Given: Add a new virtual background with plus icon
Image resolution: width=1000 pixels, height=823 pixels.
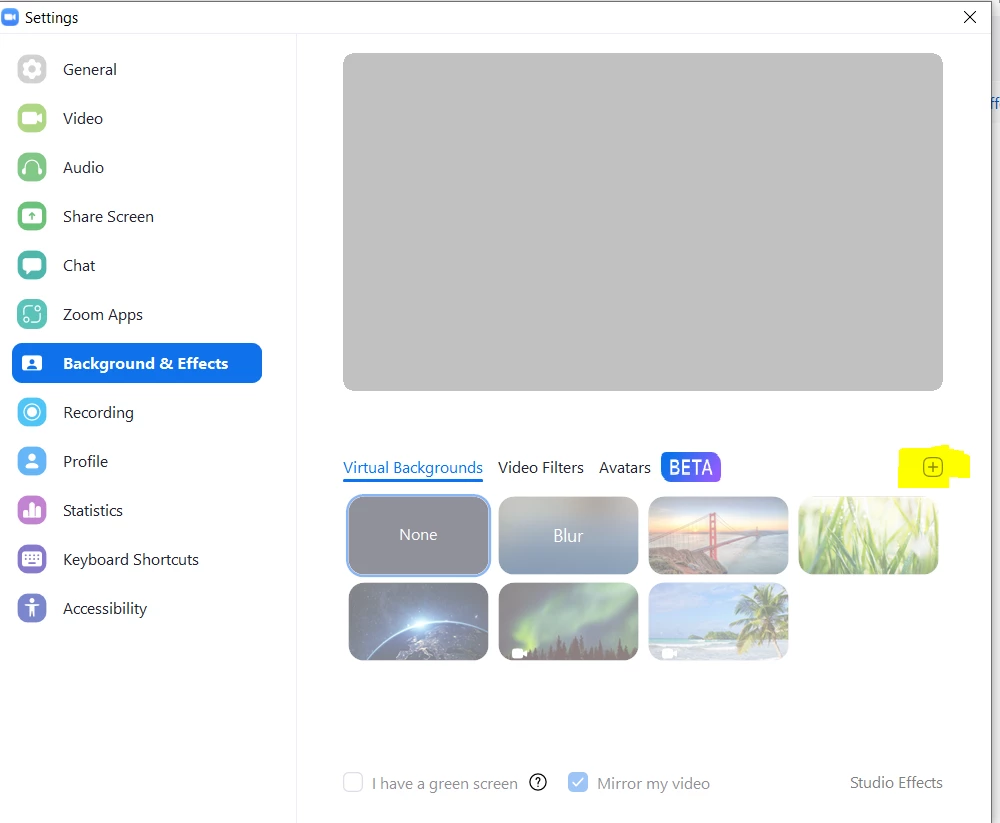Looking at the screenshot, I should pos(932,468).
